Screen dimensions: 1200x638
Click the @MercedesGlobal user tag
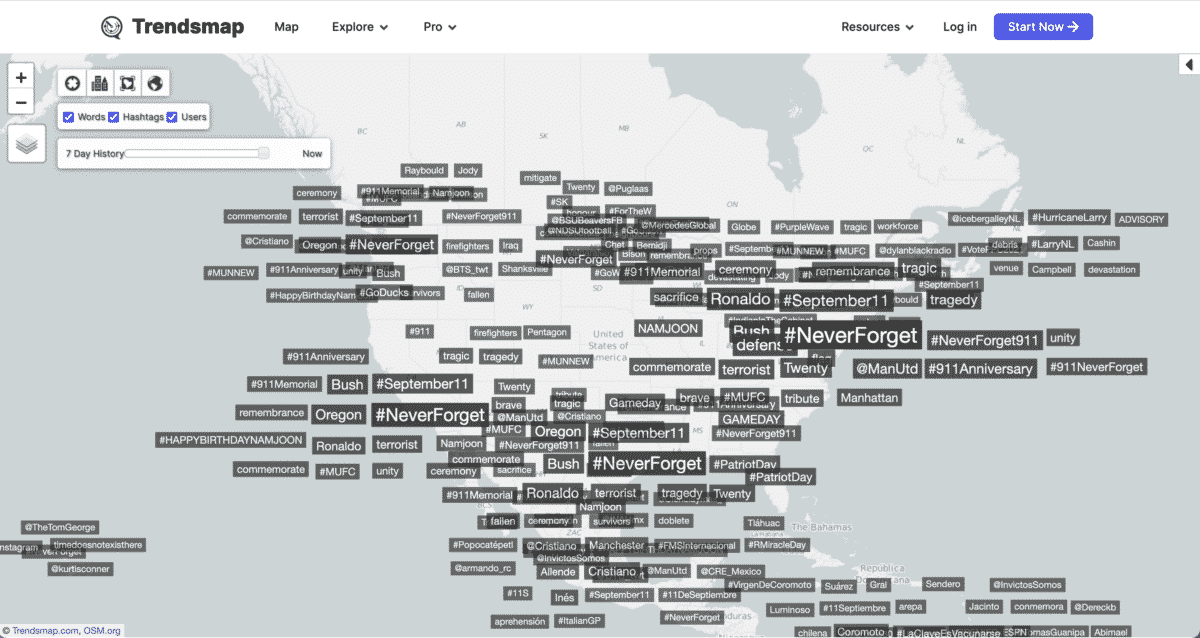678,225
